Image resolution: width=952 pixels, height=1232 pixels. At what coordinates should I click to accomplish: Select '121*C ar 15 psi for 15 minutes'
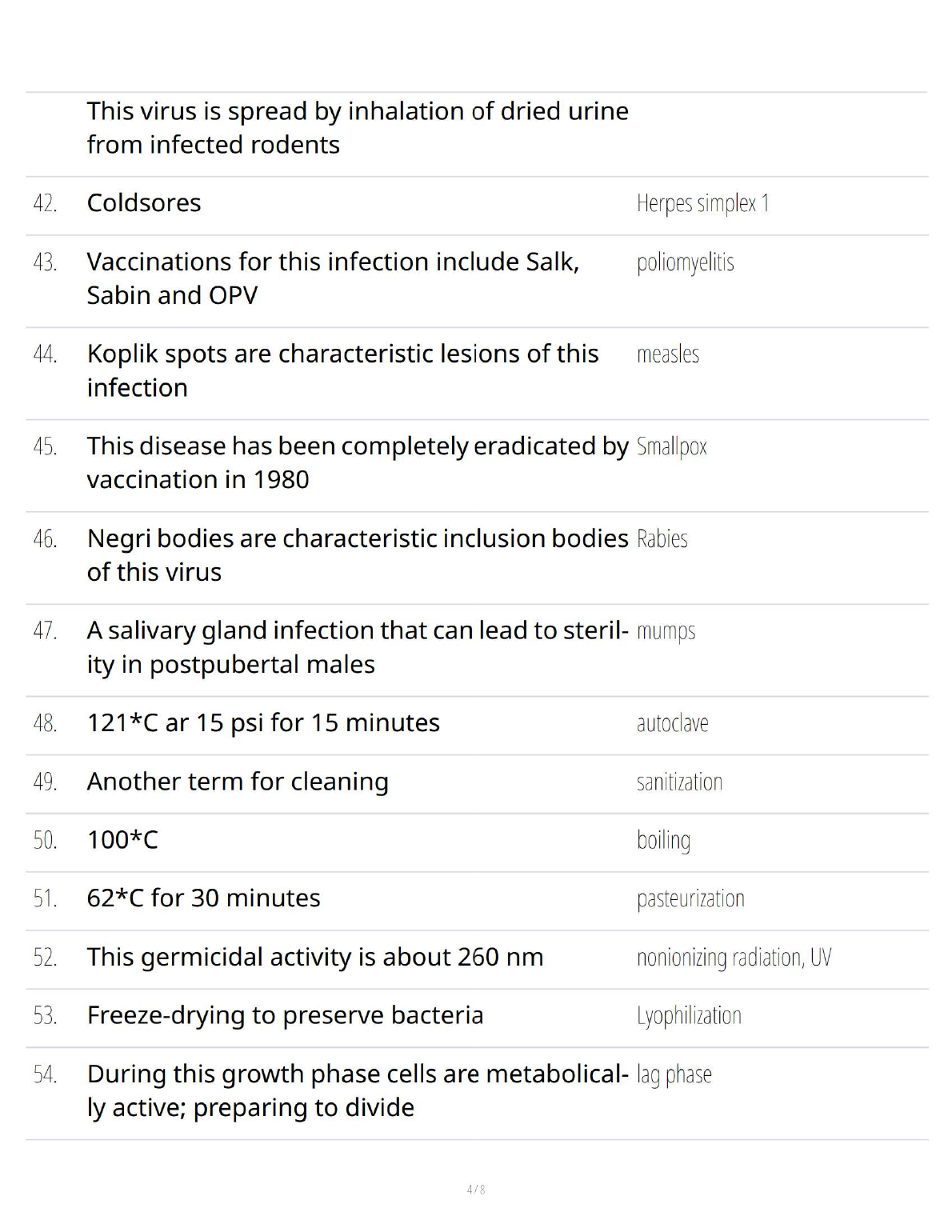tap(263, 723)
